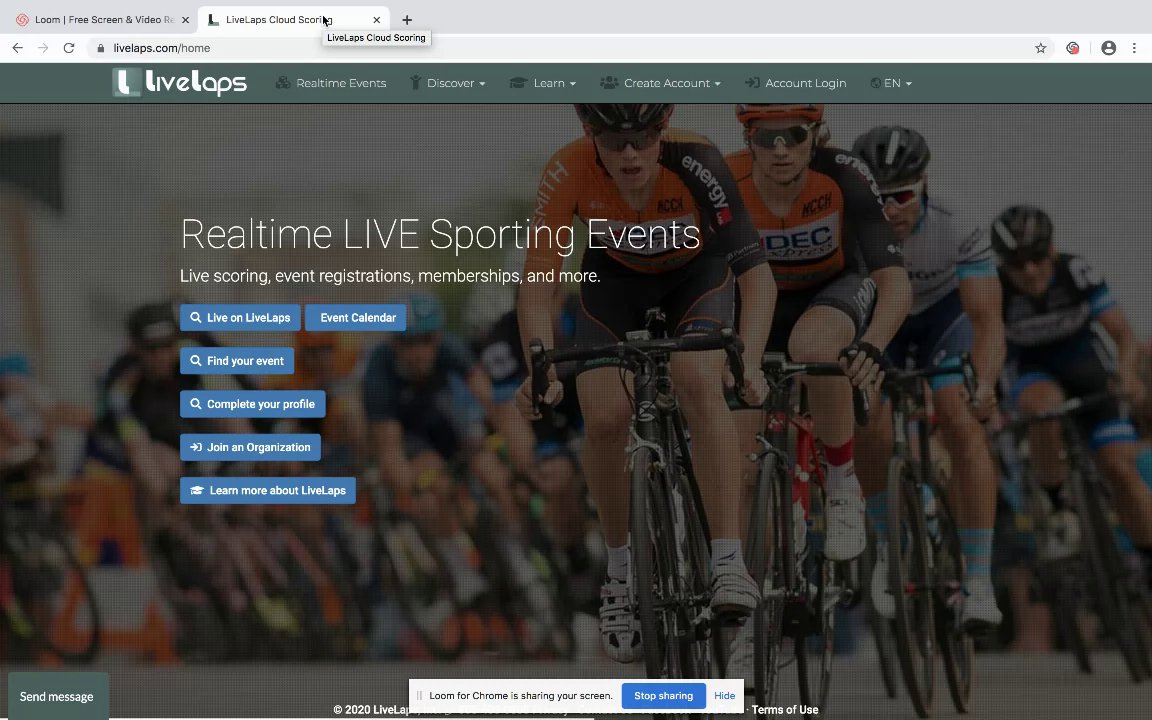Click the Live on LiveLaps button
The height and width of the screenshot is (720, 1152).
(x=240, y=317)
